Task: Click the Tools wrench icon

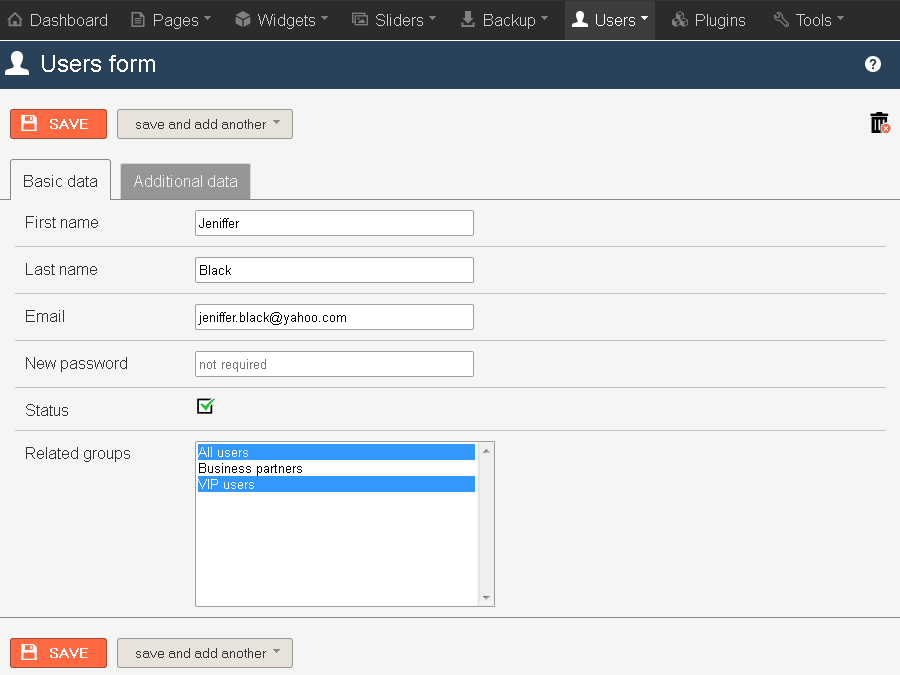Action: [x=781, y=20]
